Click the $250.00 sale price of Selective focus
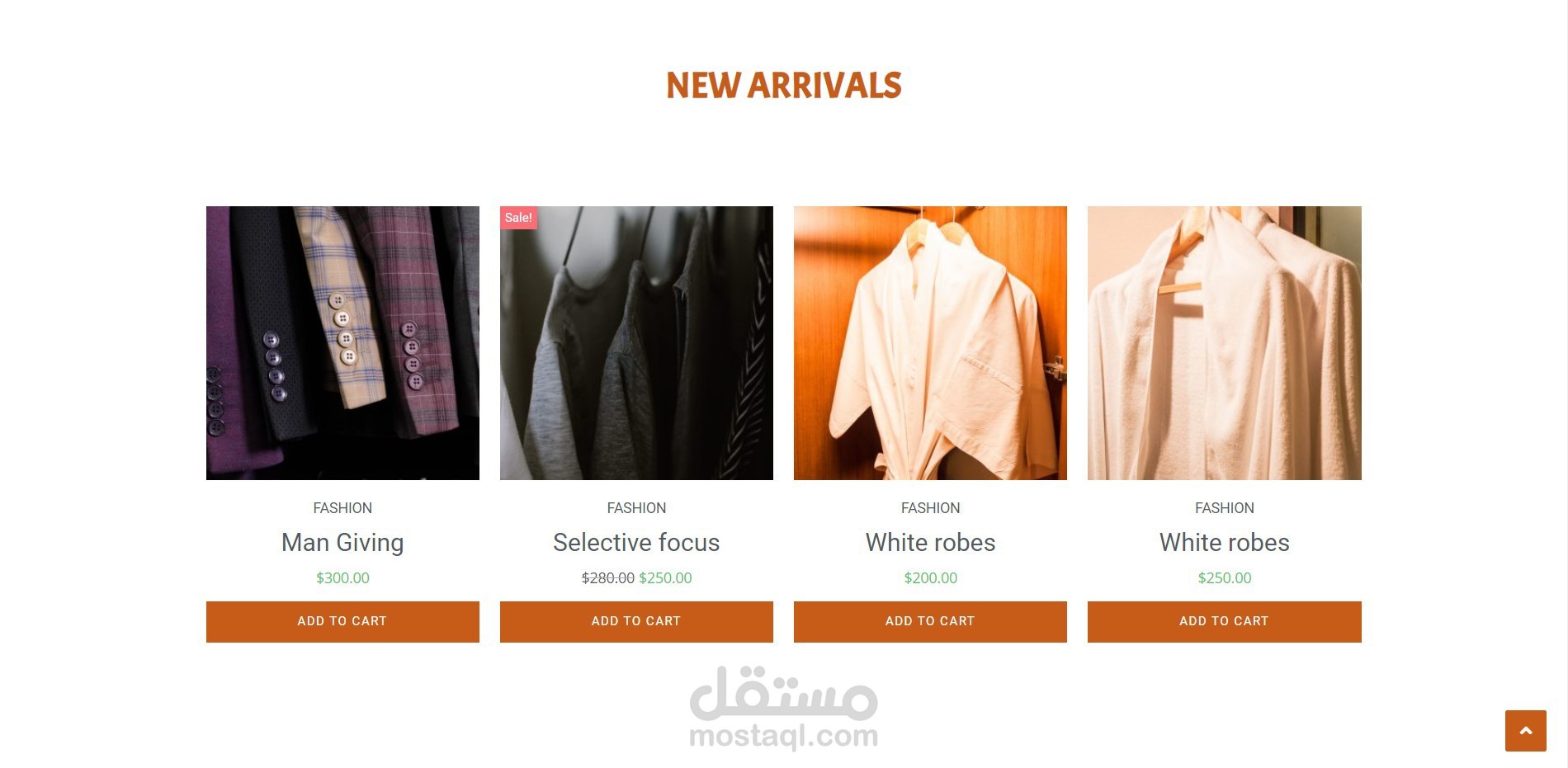Screen dimensions: 1568x768 click(x=665, y=578)
